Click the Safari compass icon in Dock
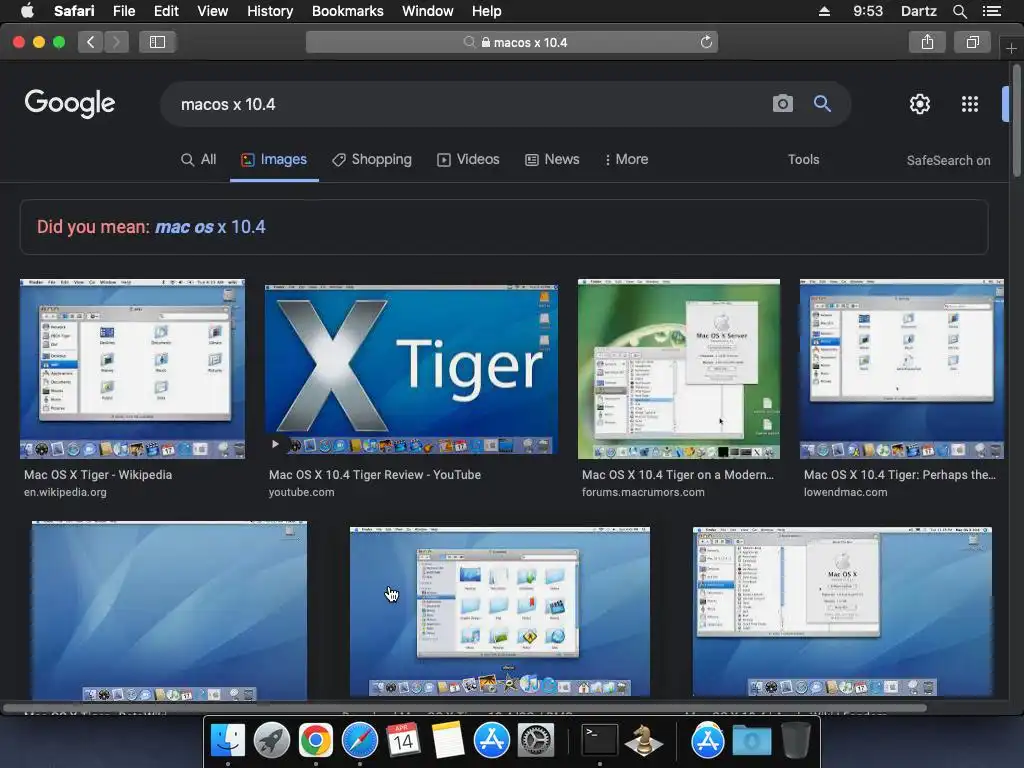 pos(360,741)
